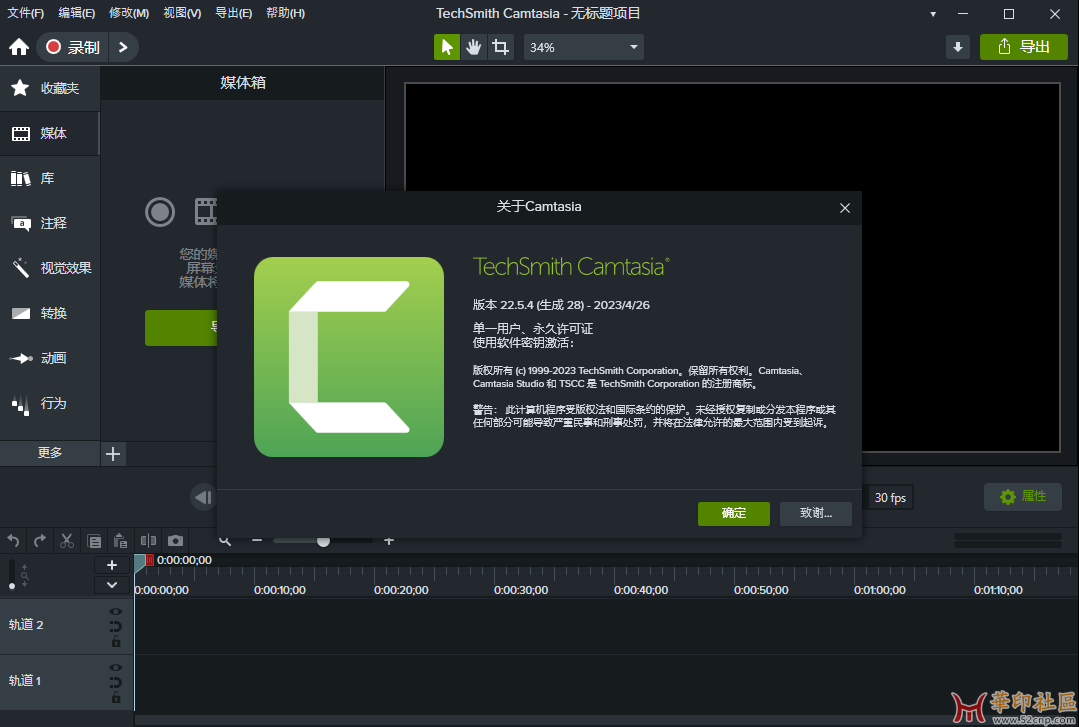Undo the last action

13,540
